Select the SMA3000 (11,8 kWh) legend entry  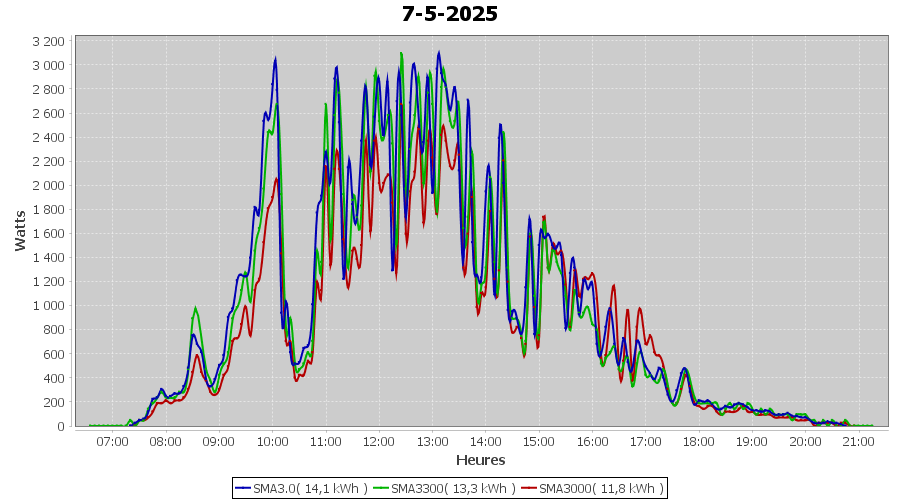pyautogui.click(x=592, y=489)
